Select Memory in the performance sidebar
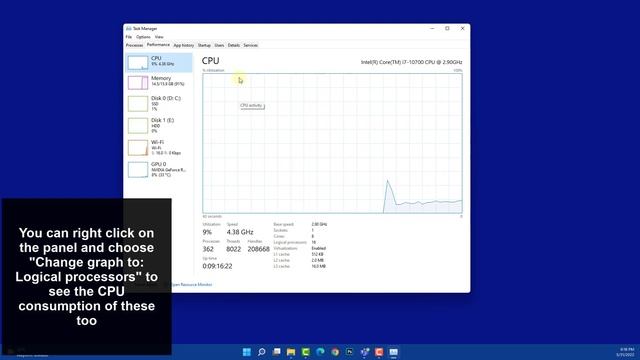The width and height of the screenshot is (640, 360). (159, 82)
